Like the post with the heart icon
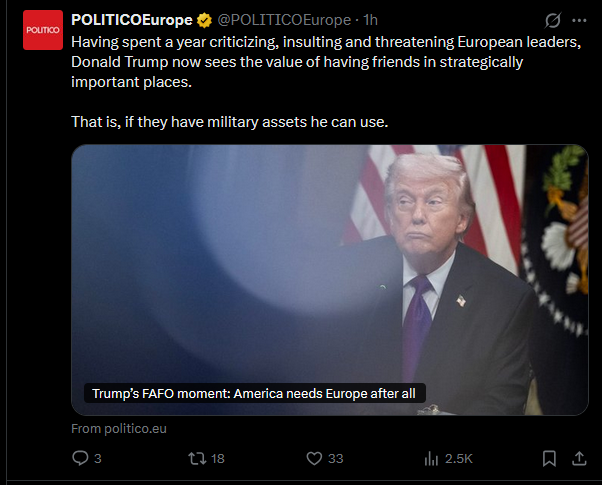Image resolution: width=602 pixels, height=485 pixels. coord(314,458)
